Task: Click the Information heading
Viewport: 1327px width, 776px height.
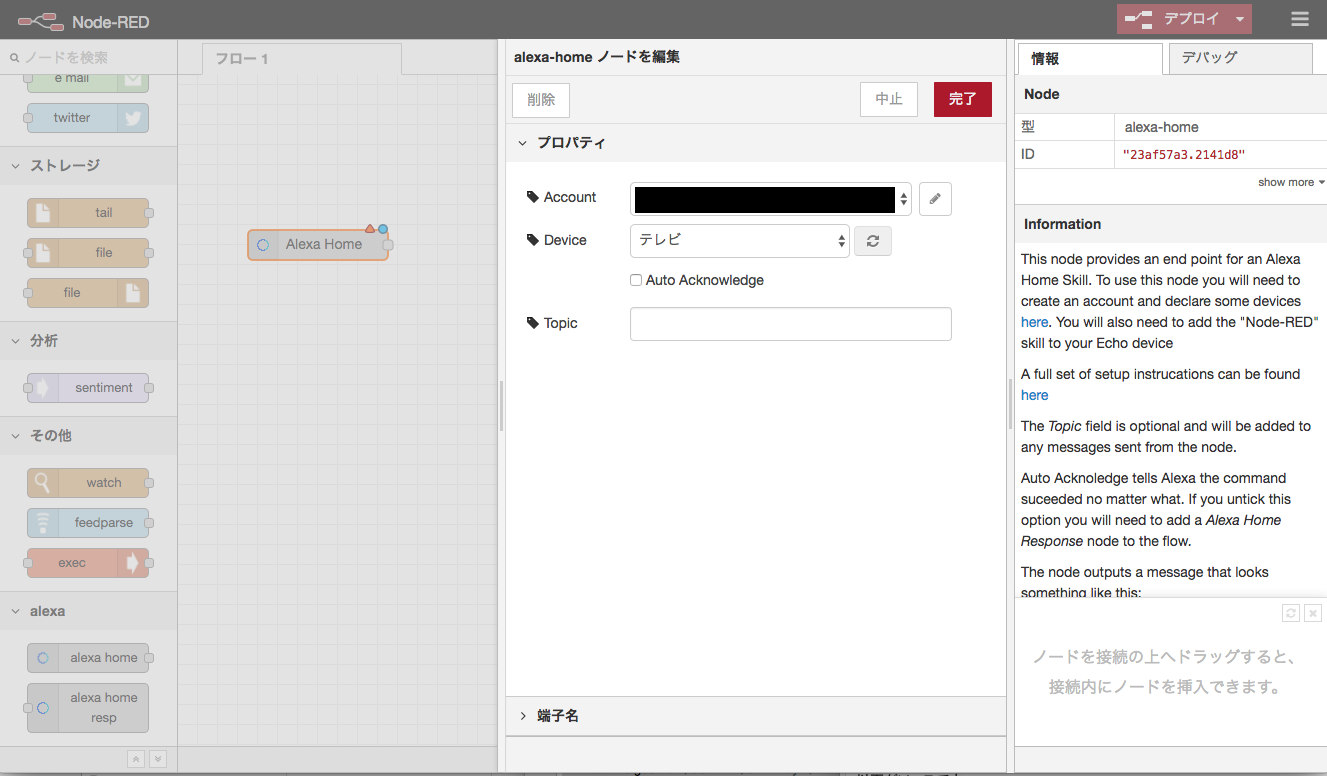Action: (1062, 225)
